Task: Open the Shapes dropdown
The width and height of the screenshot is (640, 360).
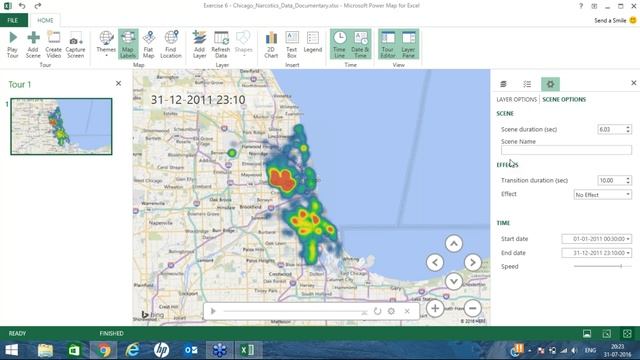Action: 244,44
